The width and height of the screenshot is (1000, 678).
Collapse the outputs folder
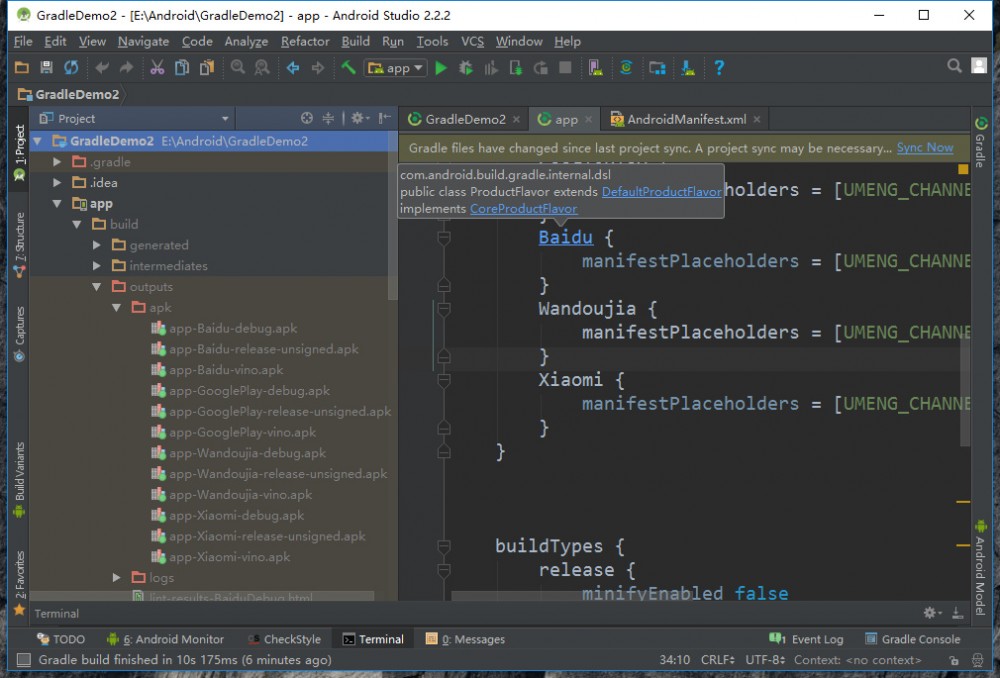[94, 286]
